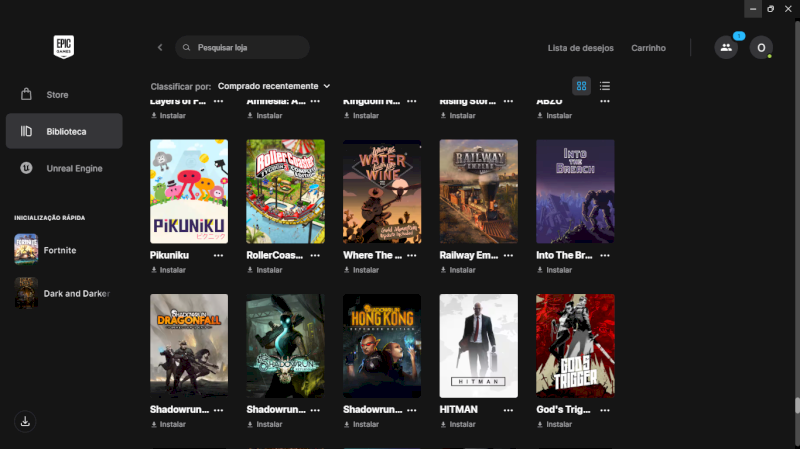Viewport: 800px width, 449px height.
Task: Open Railway Empire options menu
Action: point(508,256)
